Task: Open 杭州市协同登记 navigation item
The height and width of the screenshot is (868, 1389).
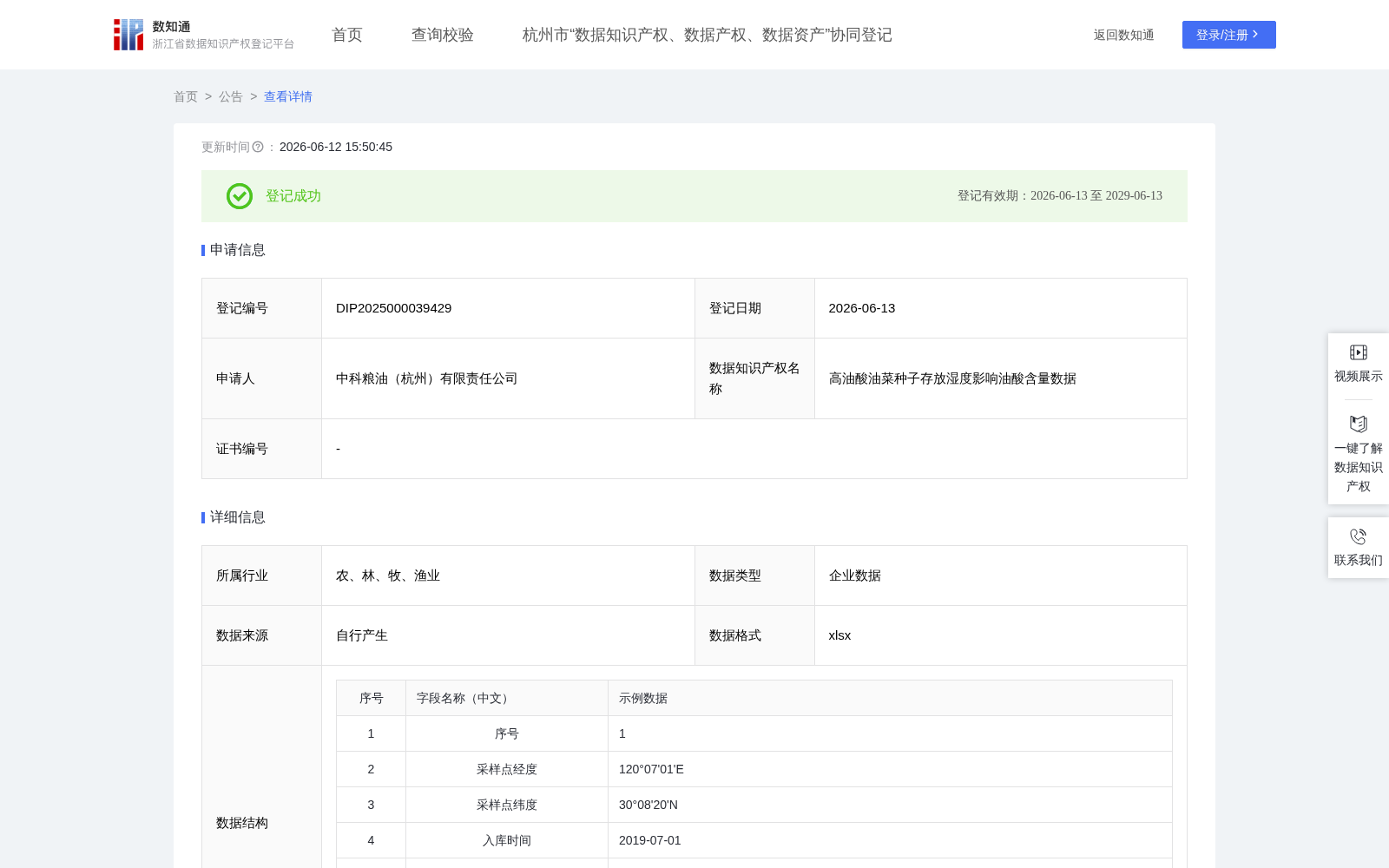Action: pyautogui.click(x=708, y=35)
